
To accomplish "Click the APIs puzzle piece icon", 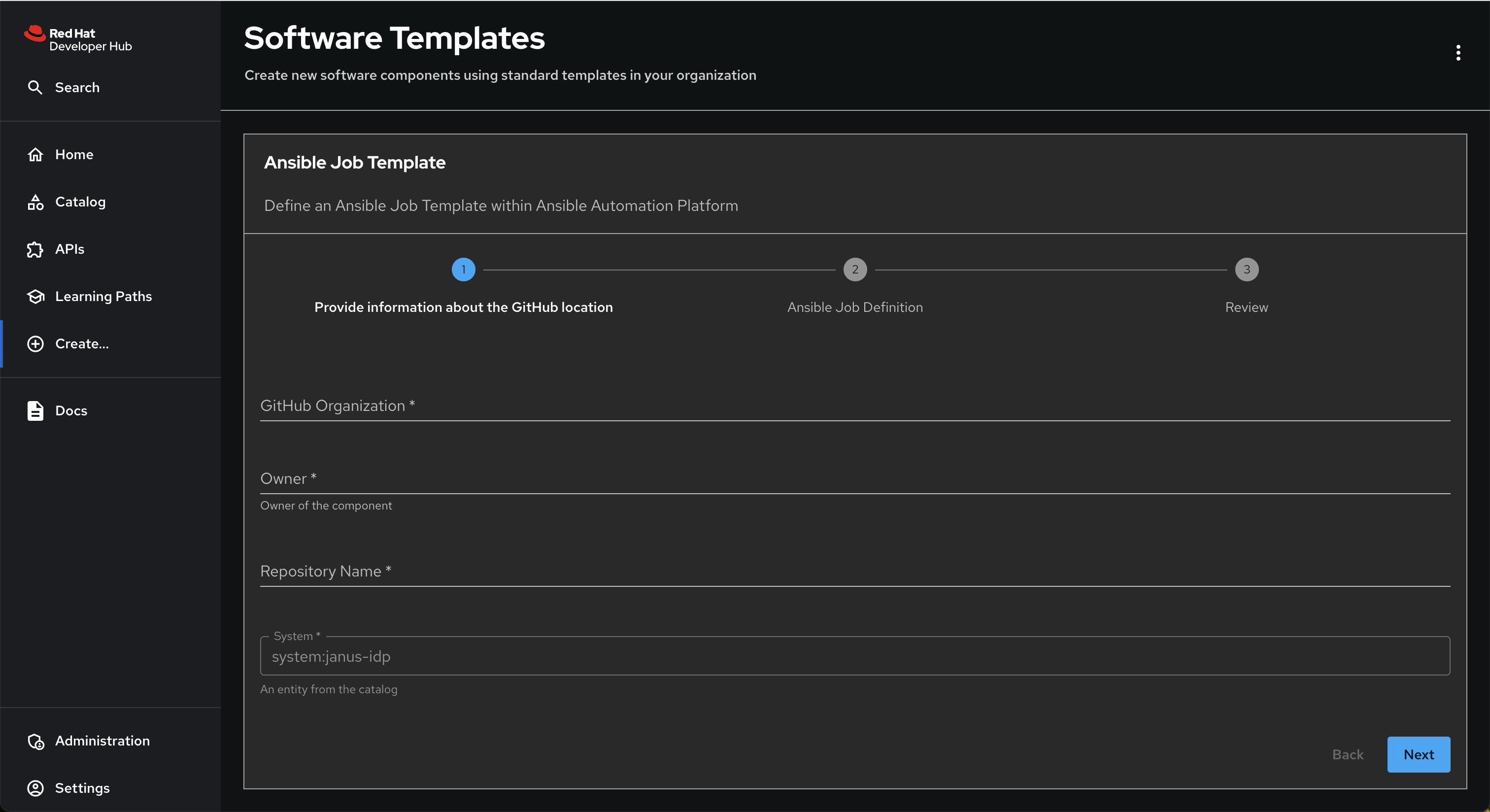I will [35, 249].
